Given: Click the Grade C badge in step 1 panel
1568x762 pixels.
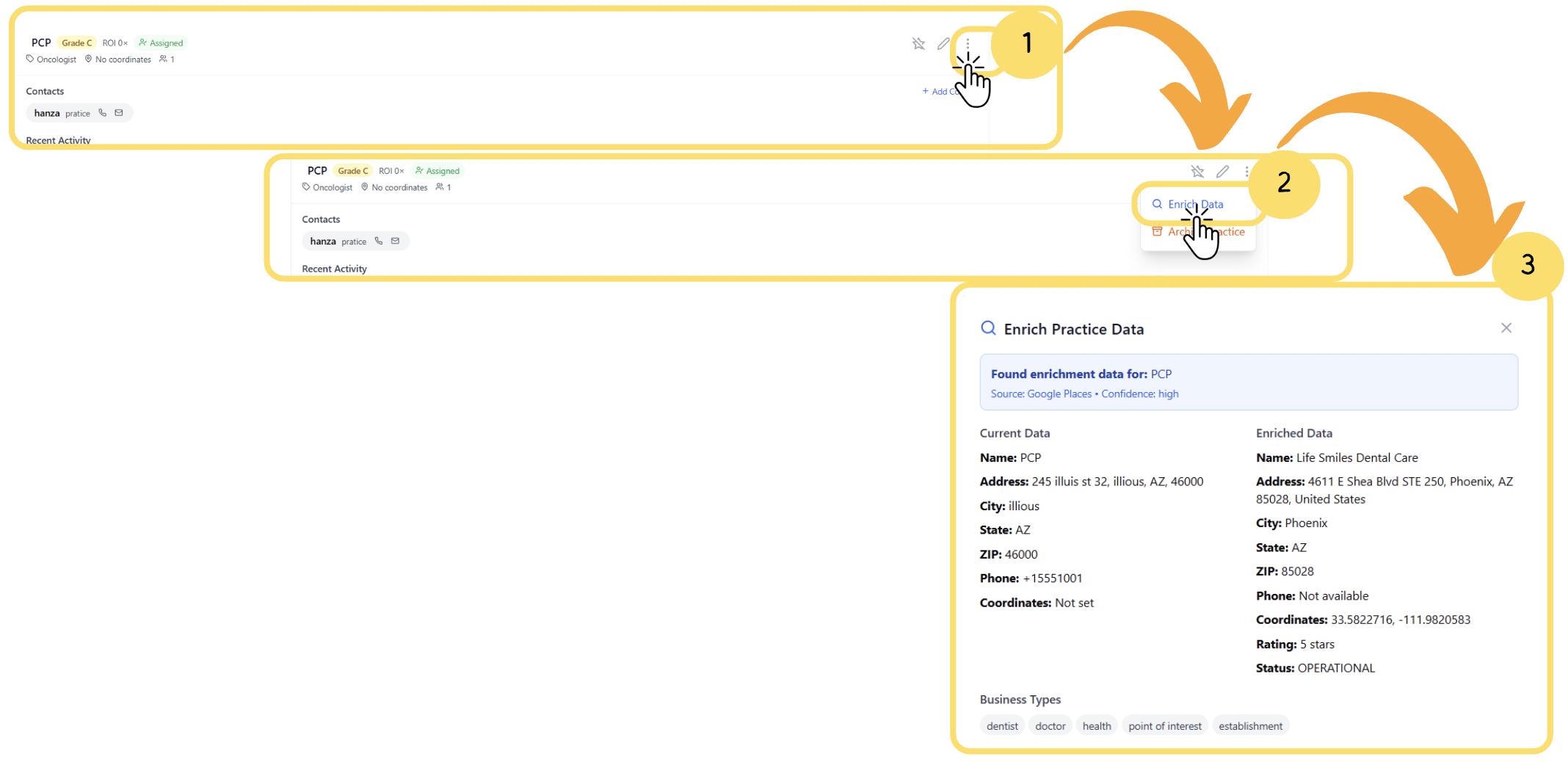Looking at the screenshot, I should (x=76, y=43).
